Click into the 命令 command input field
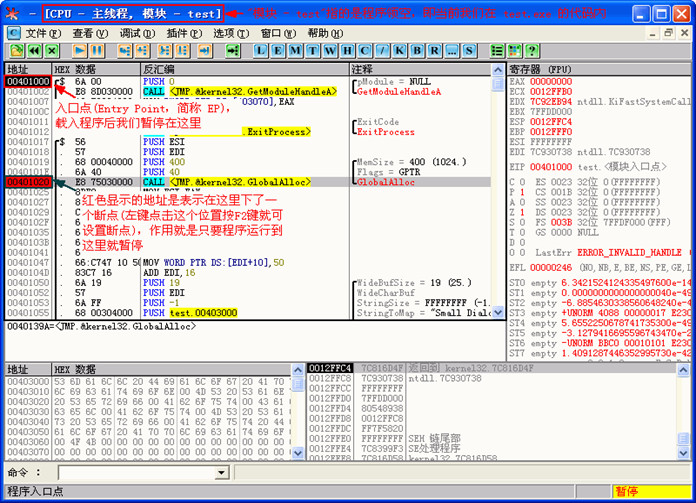Screen dimensions: 696x503 coord(137,473)
